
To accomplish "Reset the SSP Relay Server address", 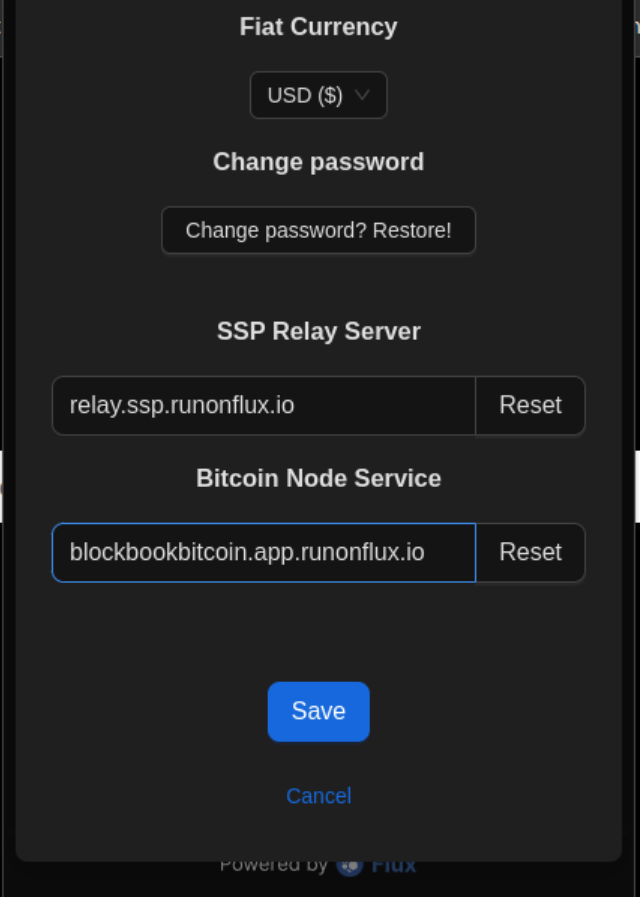I will [530, 406].
